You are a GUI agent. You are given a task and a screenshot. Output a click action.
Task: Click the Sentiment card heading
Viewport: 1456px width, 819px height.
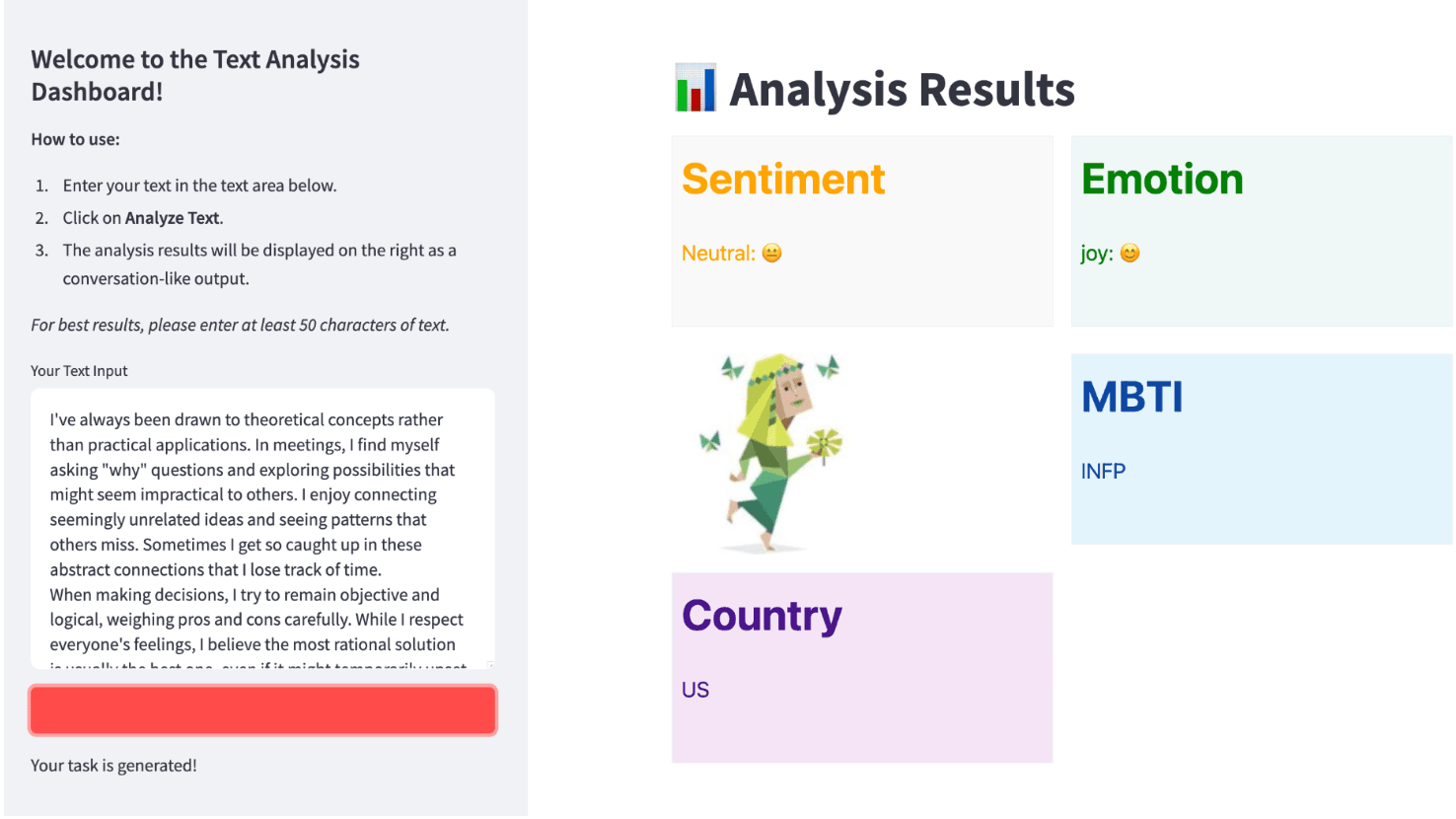(783, 180)
